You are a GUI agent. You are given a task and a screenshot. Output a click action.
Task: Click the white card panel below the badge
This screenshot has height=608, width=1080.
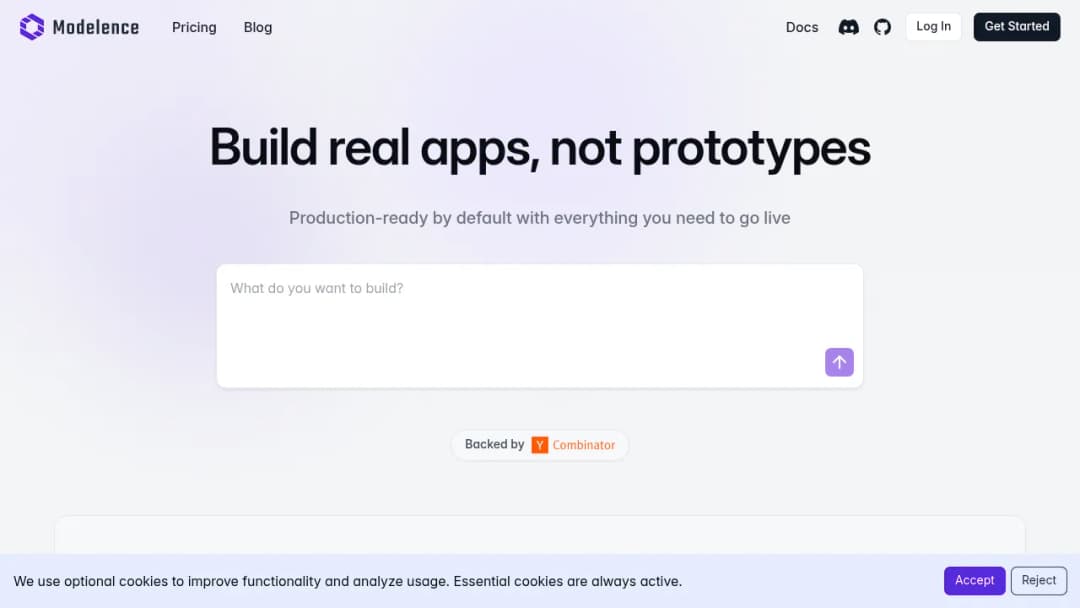tap(539, 535)
